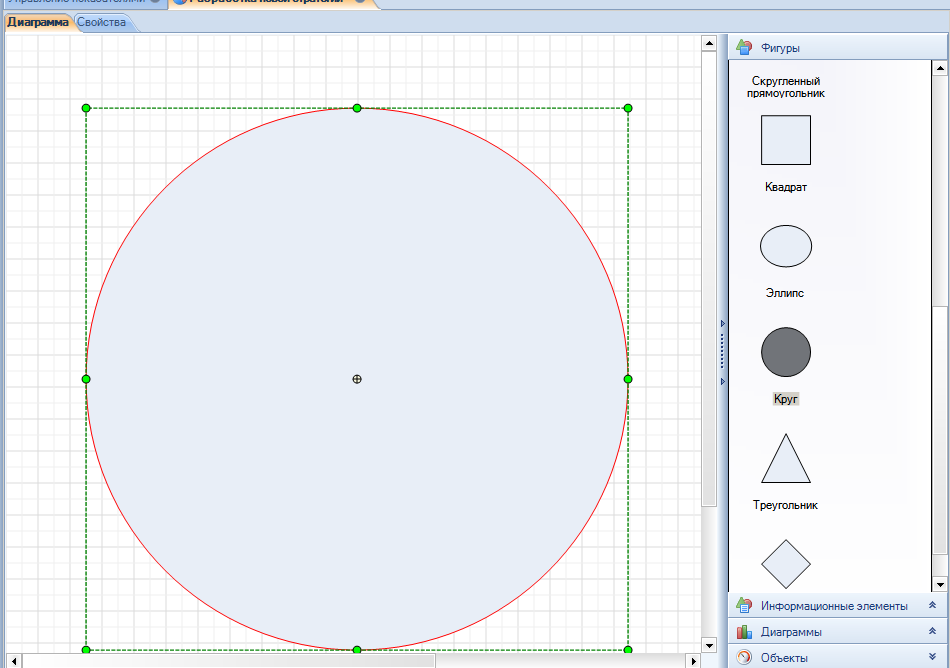Image resolution: width=950 pixels, height=668 pixels.
Task: Click the Фигуры panel header icon
Action: click(x=744, y=47)
